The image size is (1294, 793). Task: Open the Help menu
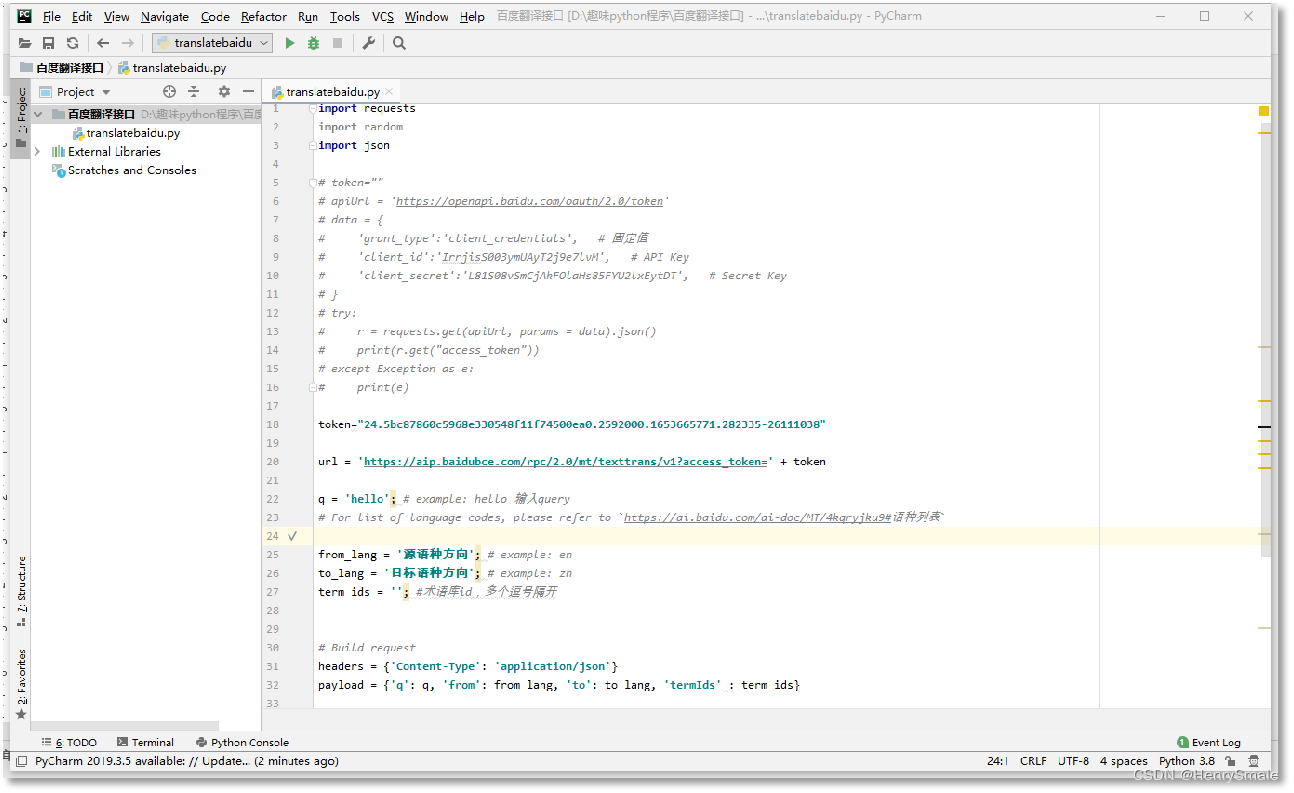472,17
